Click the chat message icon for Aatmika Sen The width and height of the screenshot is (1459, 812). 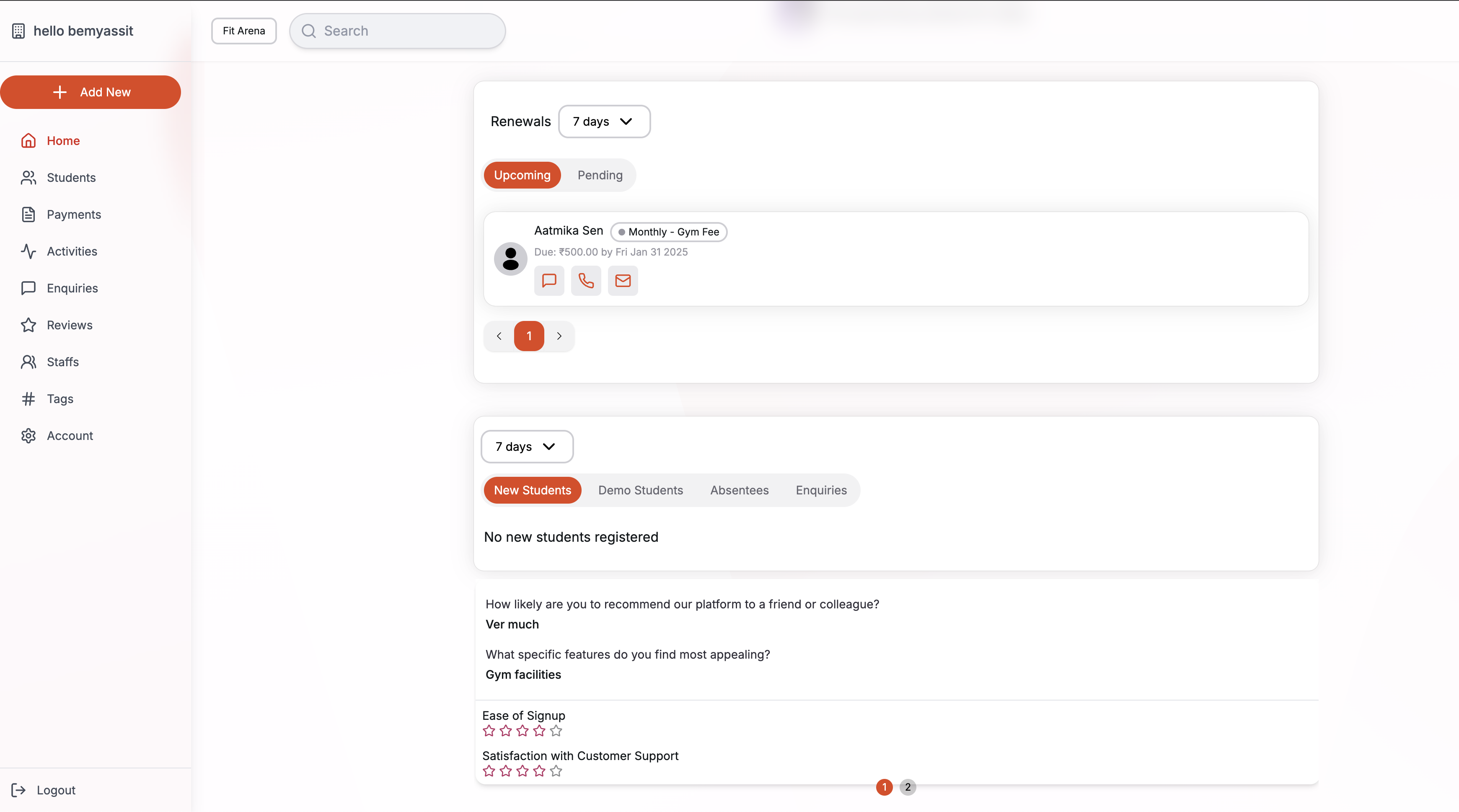click(x=549, y=280)
